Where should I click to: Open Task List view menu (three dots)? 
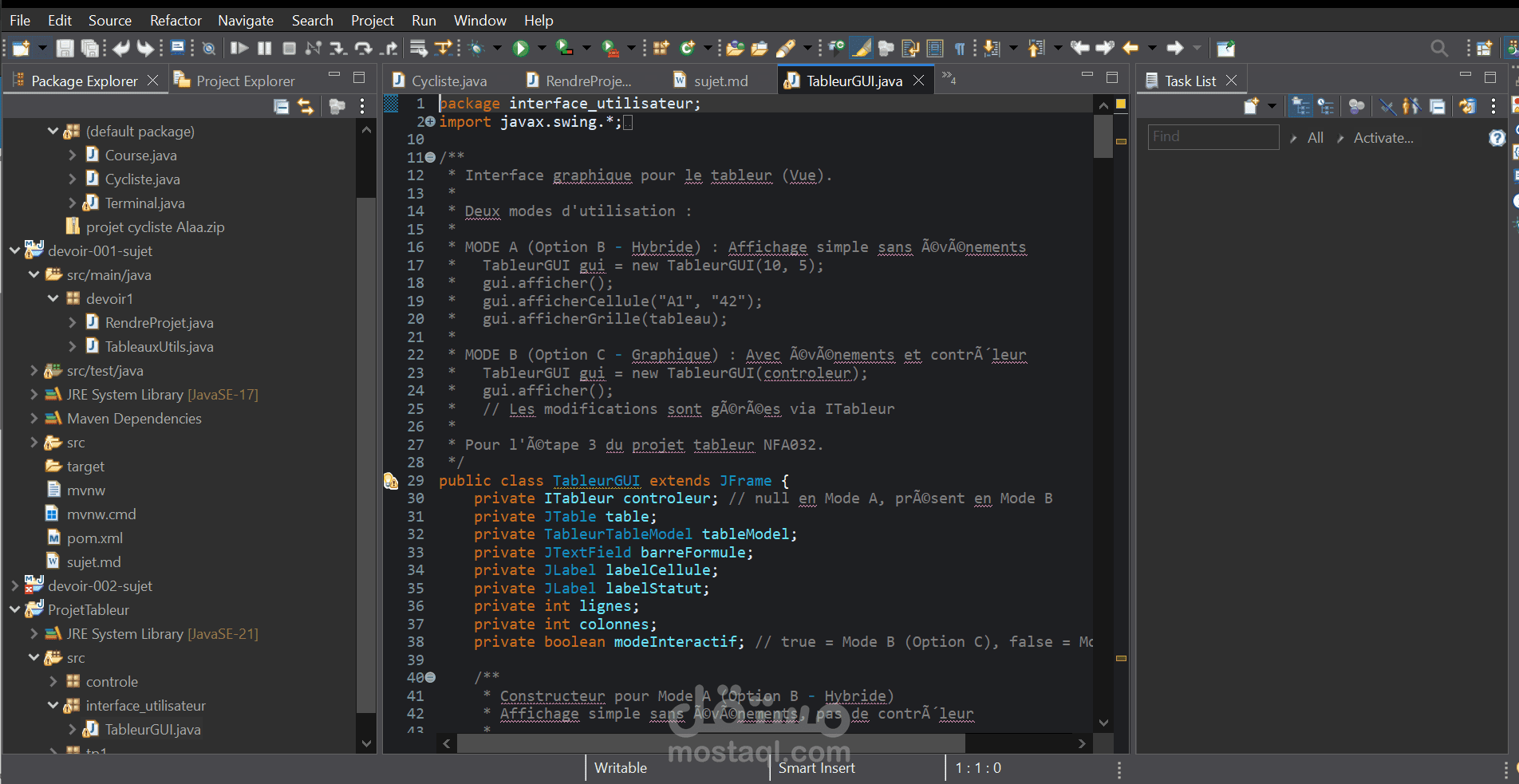coord(1493,105)
